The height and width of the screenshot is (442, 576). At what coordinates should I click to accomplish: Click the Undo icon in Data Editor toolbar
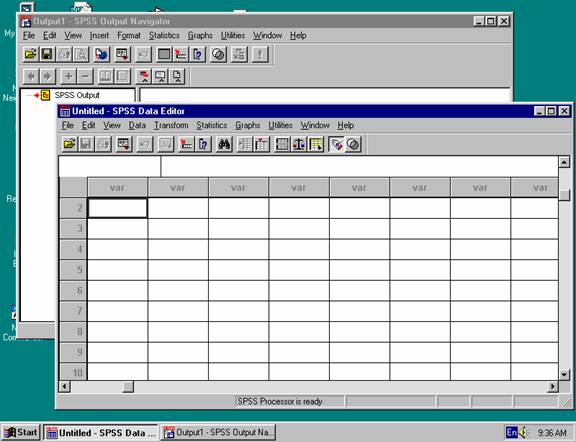tap(144, 144)
